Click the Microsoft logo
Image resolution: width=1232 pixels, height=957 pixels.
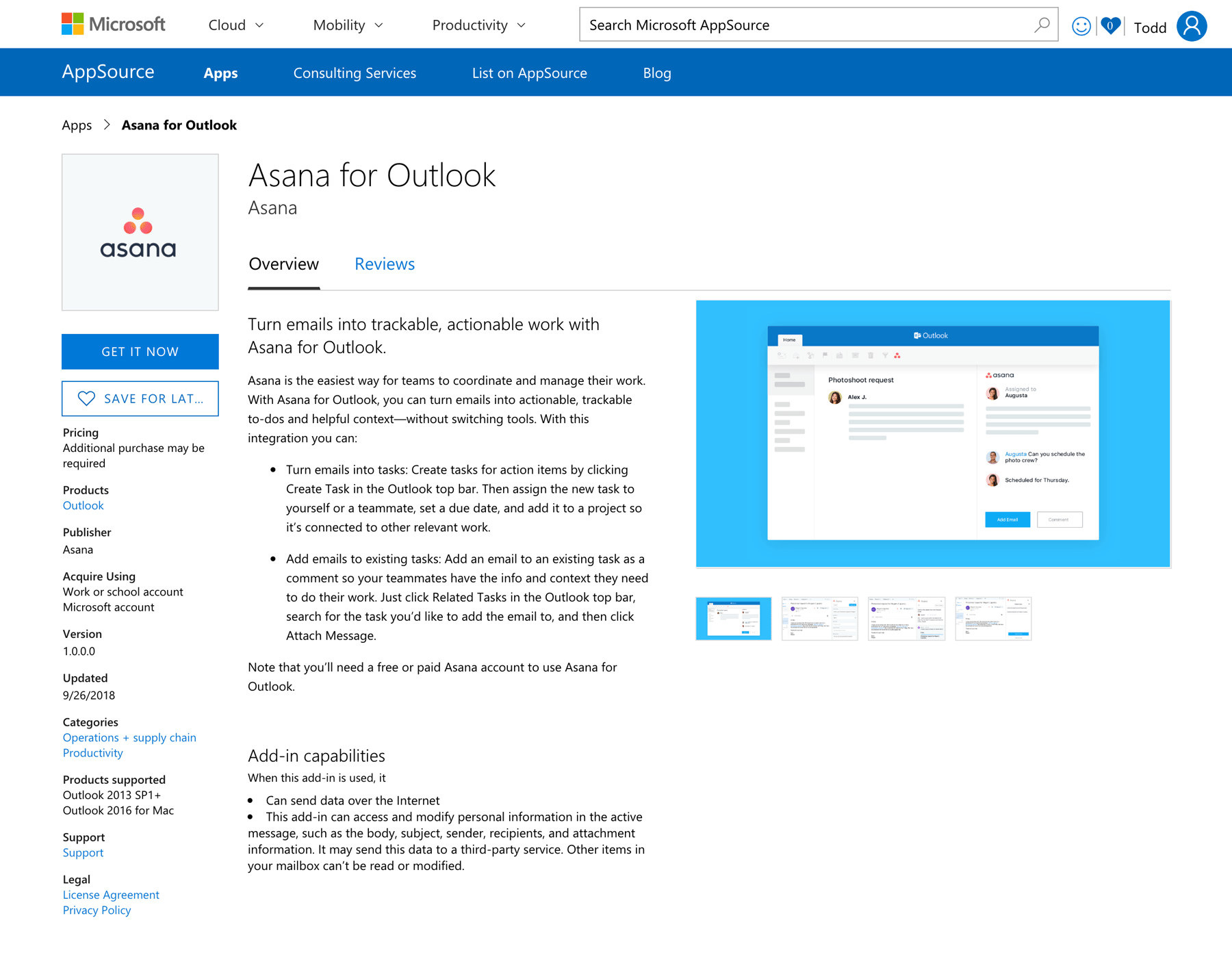click(x=114, y=25)
